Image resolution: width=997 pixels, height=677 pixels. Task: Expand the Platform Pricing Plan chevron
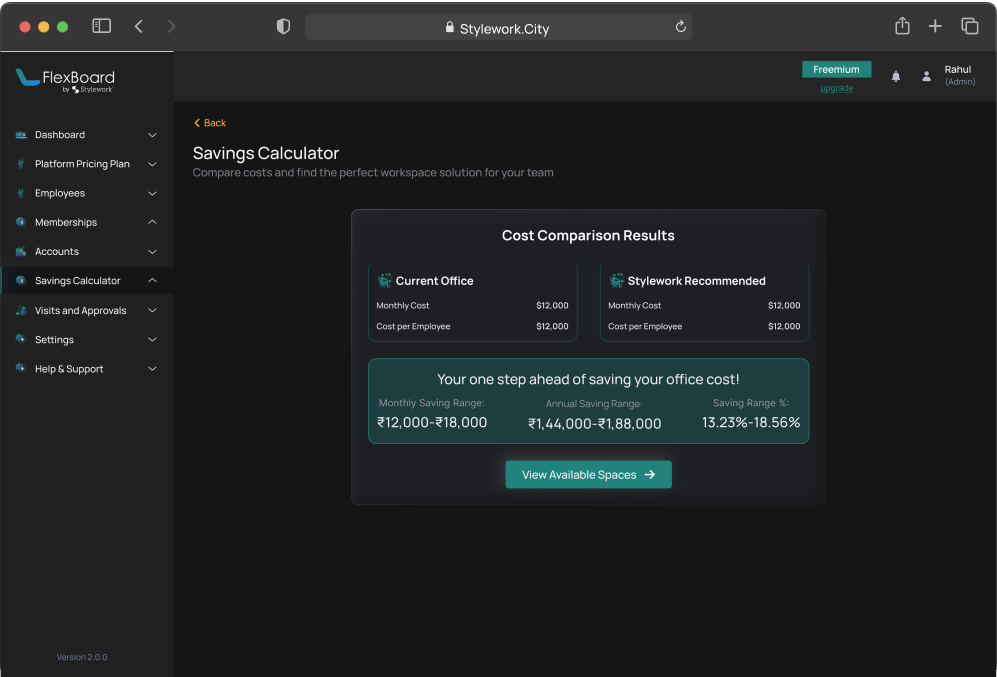[x=152, y=164]
